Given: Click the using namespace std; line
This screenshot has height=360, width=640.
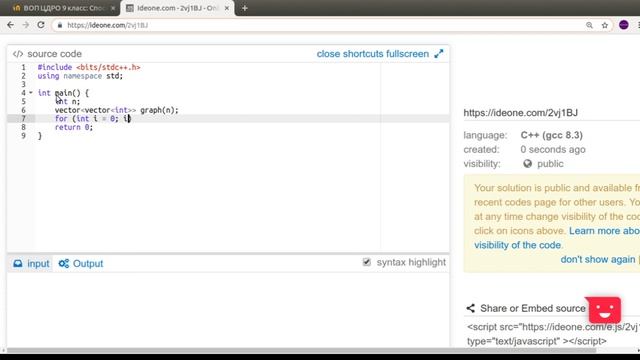Looking at the screenshot, I should (80, 76).
